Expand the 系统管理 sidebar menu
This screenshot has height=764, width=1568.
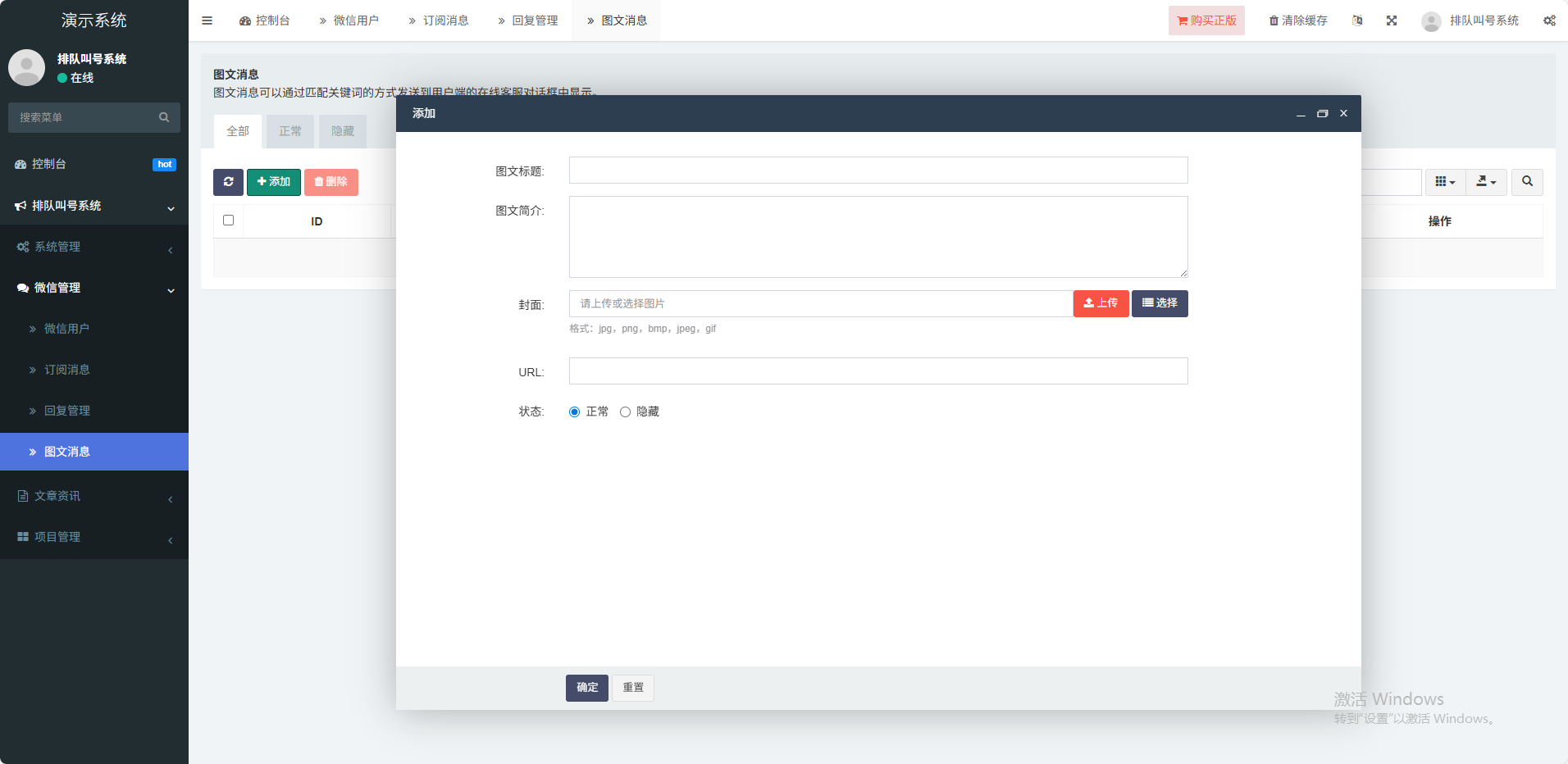pyautogui.click(x=94, y=247)
